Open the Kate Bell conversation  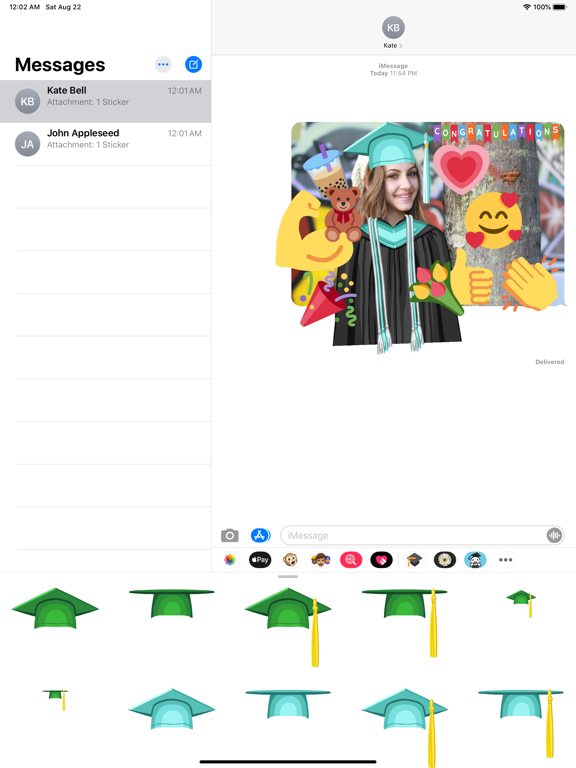tap(105, 101)
